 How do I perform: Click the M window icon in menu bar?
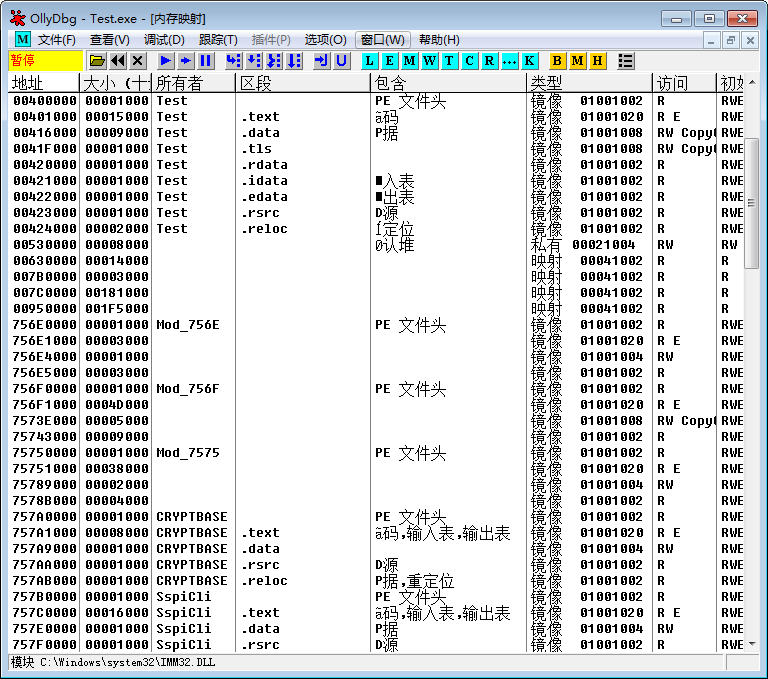(x=23, y=39)
